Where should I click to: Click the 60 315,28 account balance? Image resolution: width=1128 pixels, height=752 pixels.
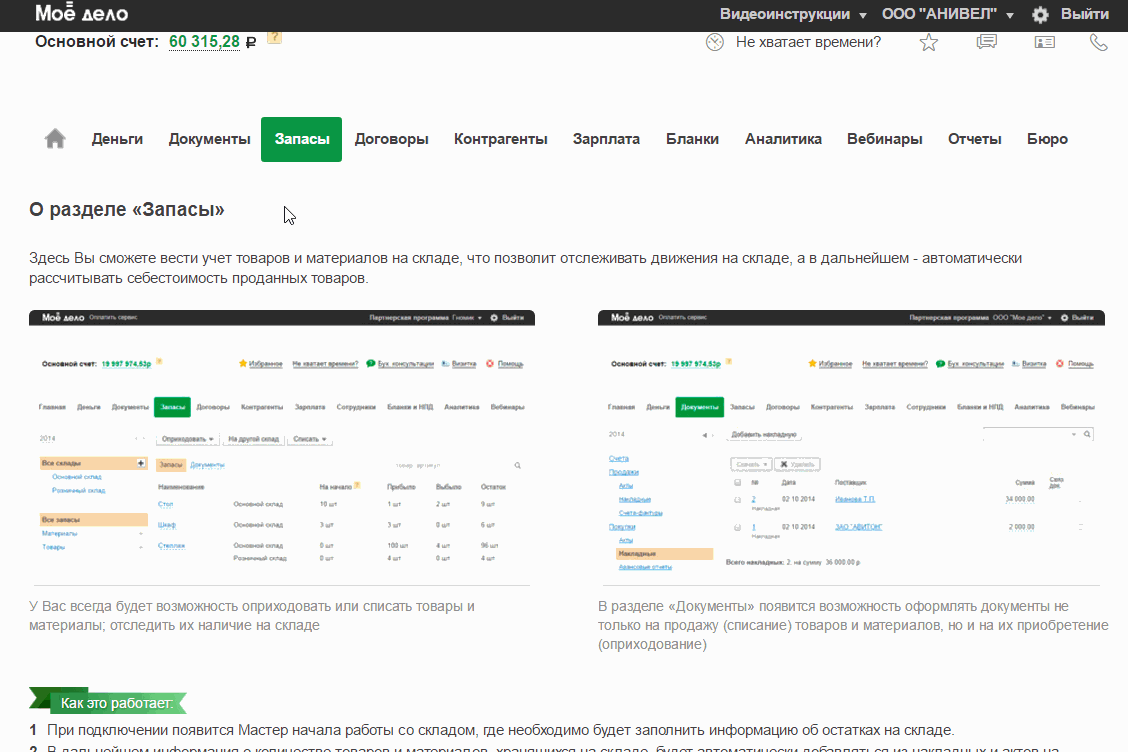point(204,42)
